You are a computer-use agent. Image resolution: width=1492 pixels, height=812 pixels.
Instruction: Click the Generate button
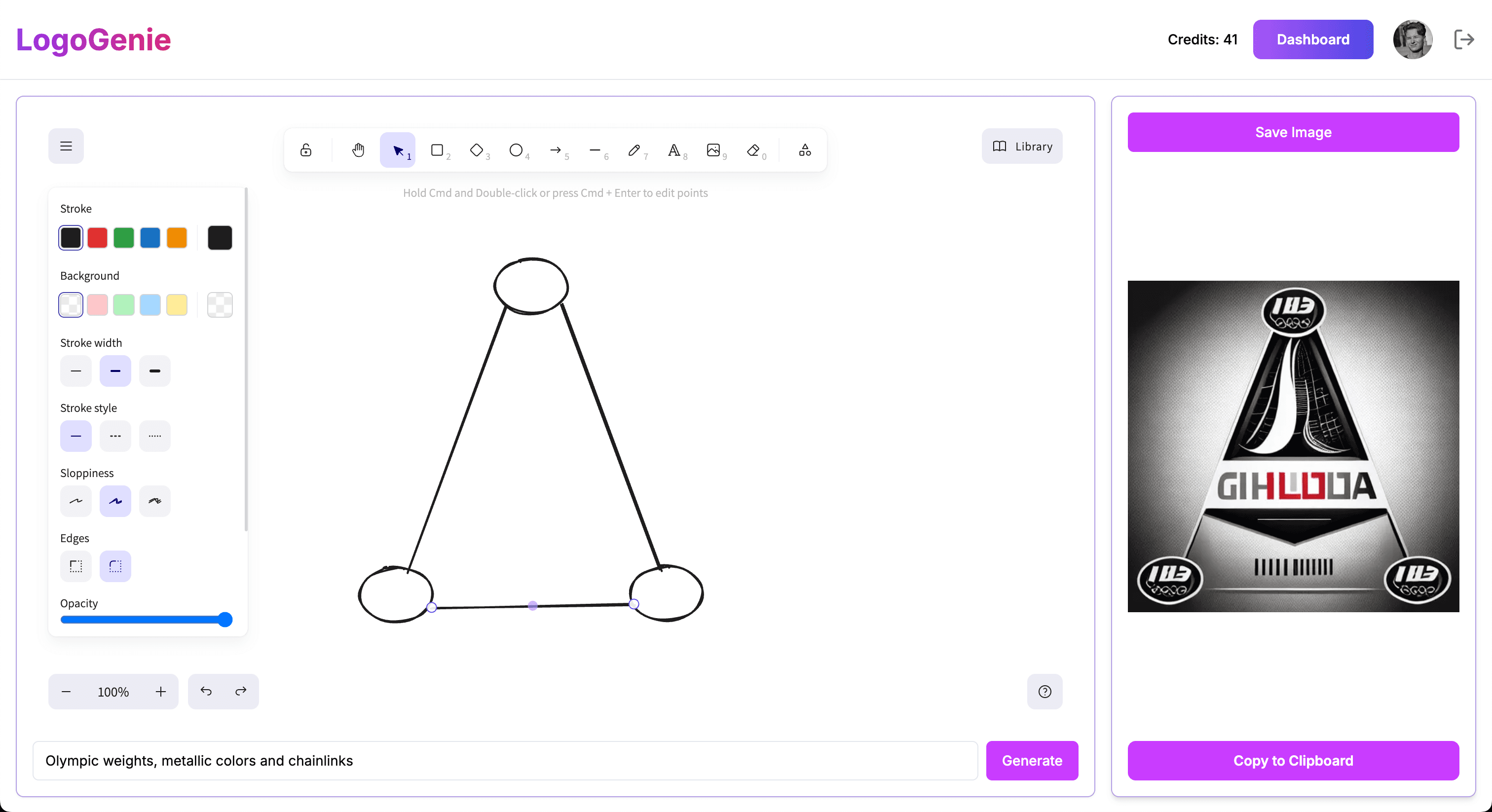1032,761
